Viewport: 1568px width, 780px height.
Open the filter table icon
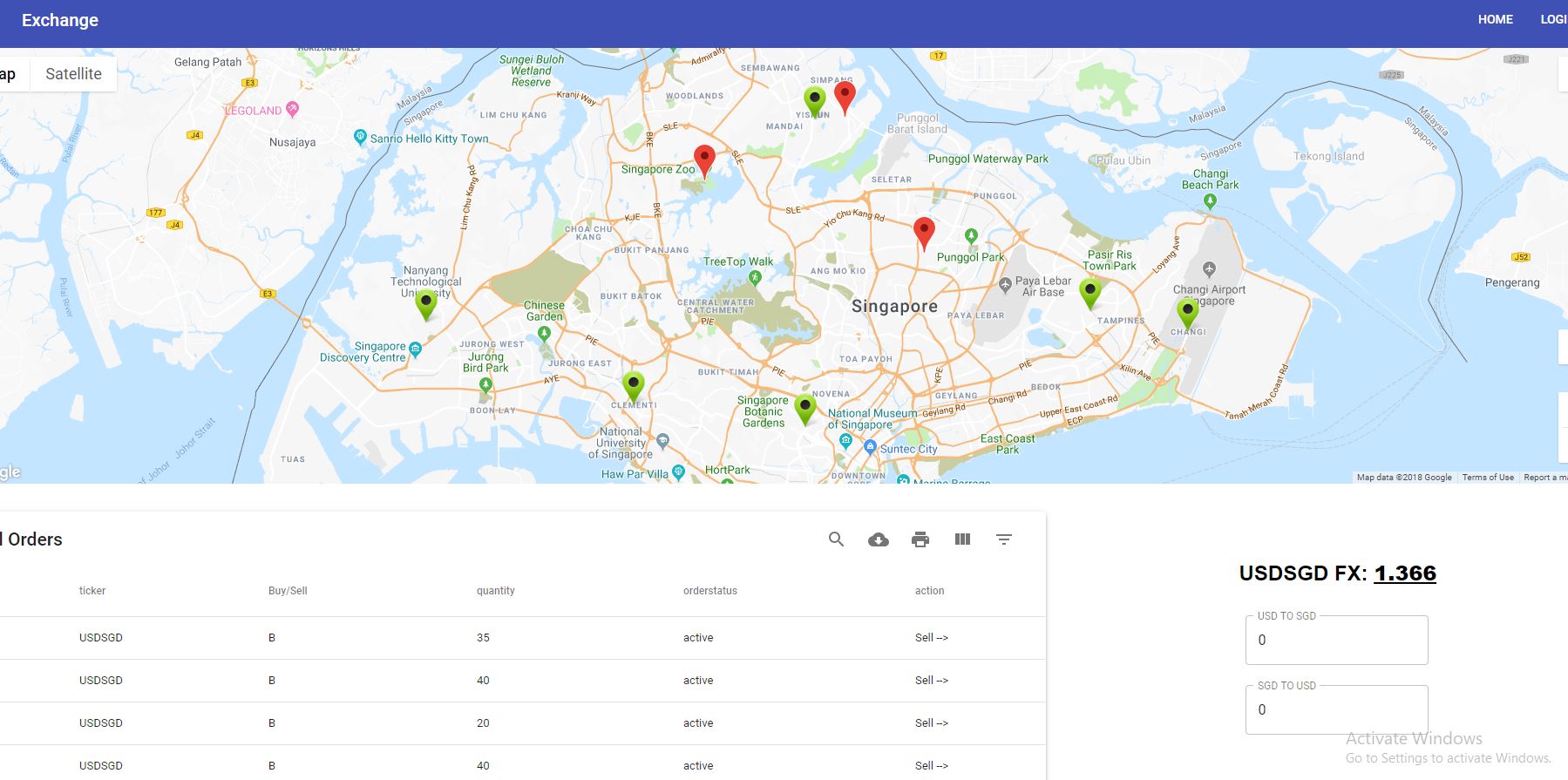(x=1004, y=539)
